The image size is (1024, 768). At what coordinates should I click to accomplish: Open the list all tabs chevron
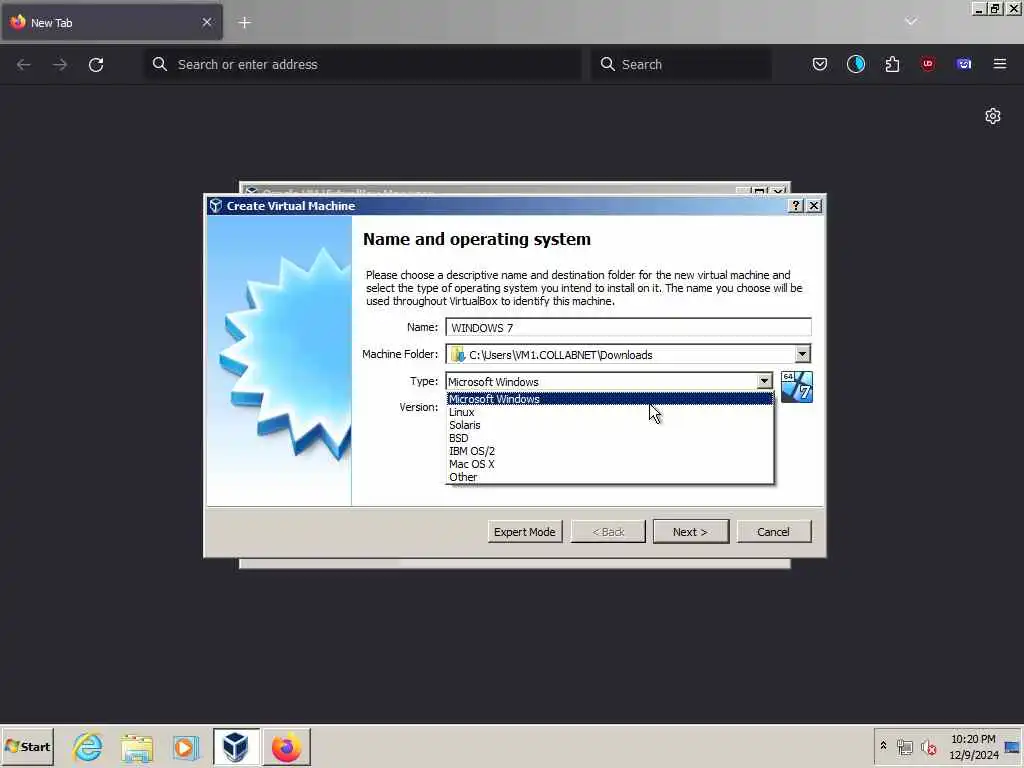tap(911, 22)
